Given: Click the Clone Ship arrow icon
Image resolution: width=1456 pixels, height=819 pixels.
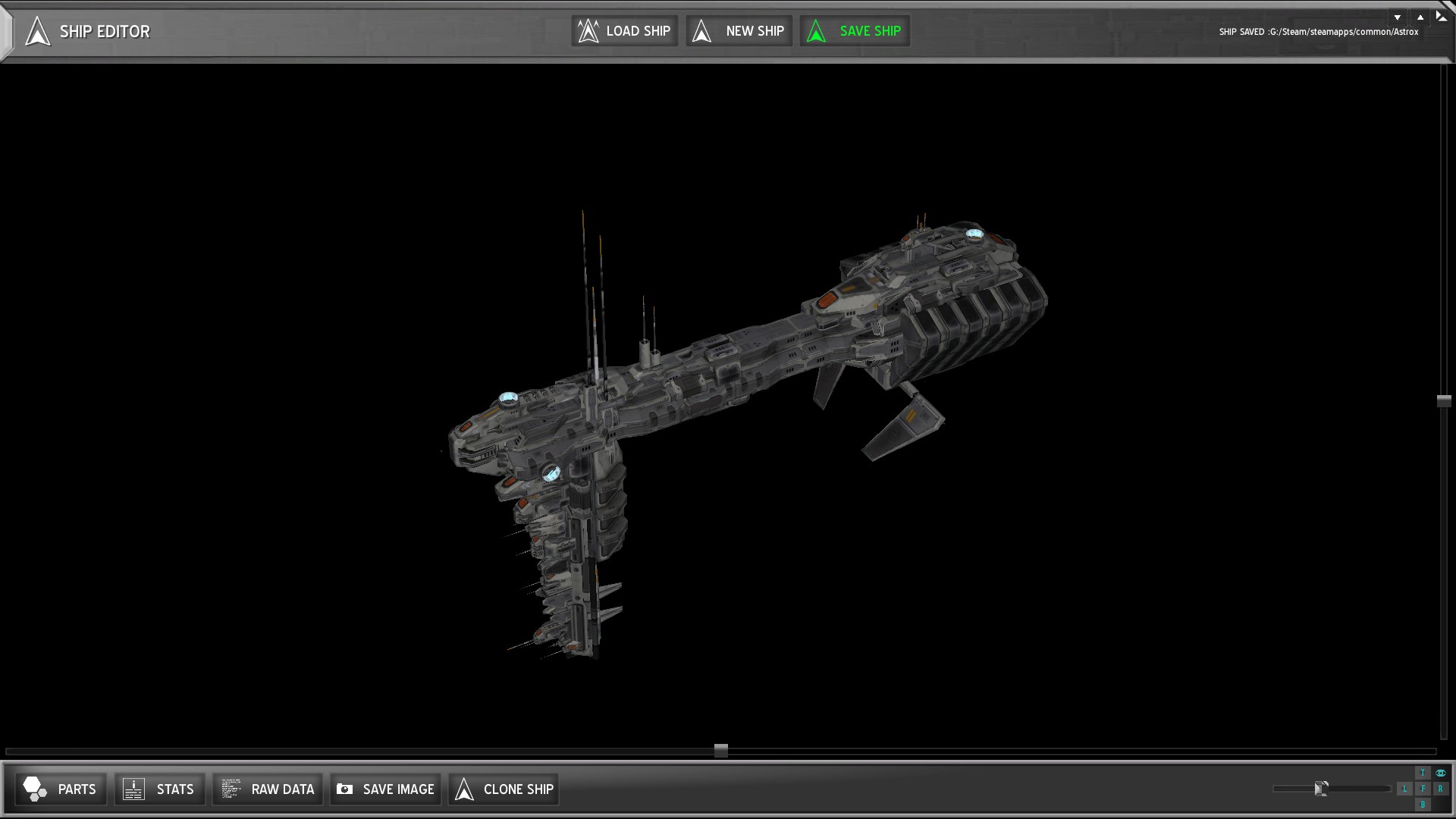Looking at the screenshot, I should click(x=464, y=789).
